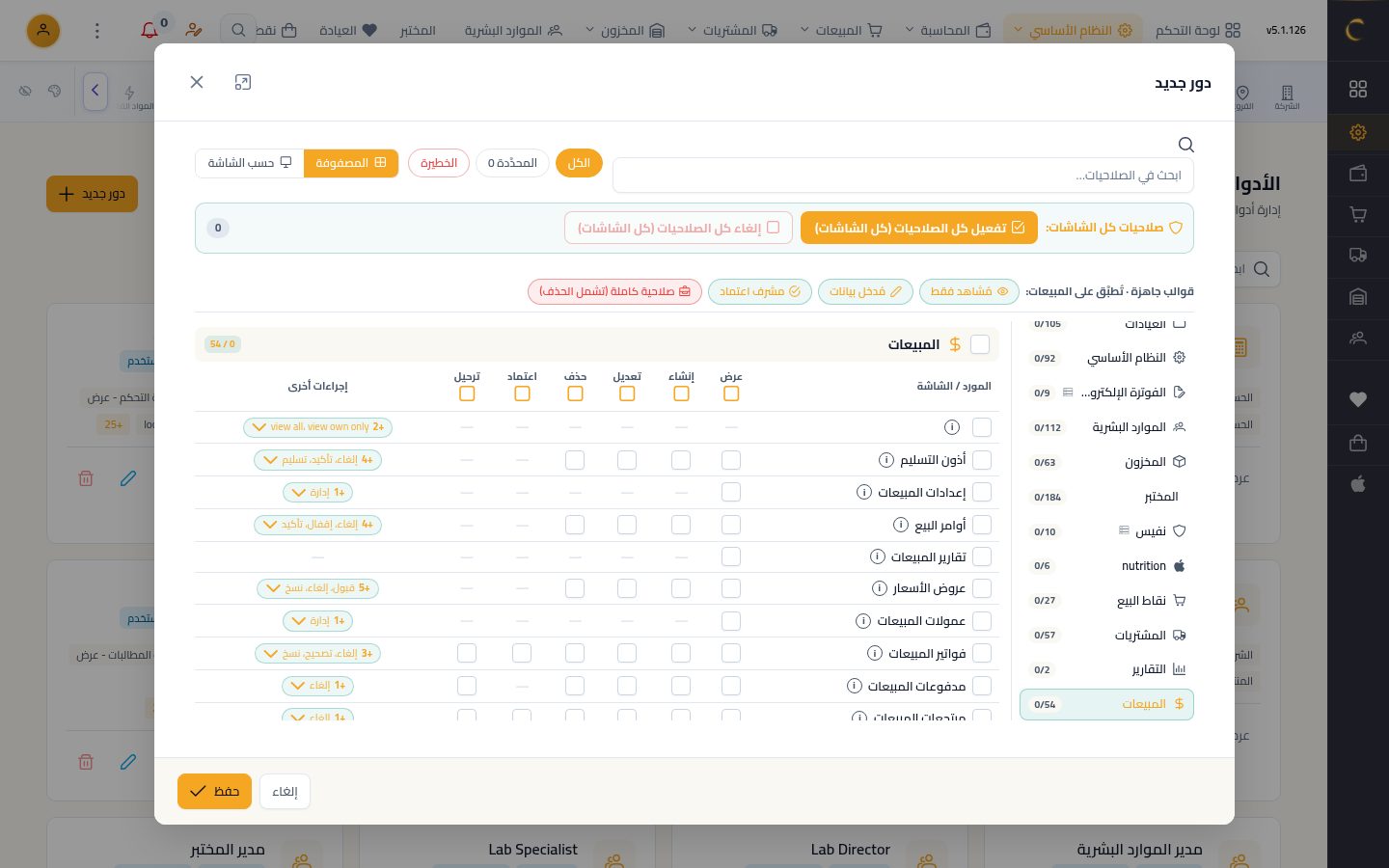
Task: Select nutrition in the modules list
Action: click(x=1106, y=566)
